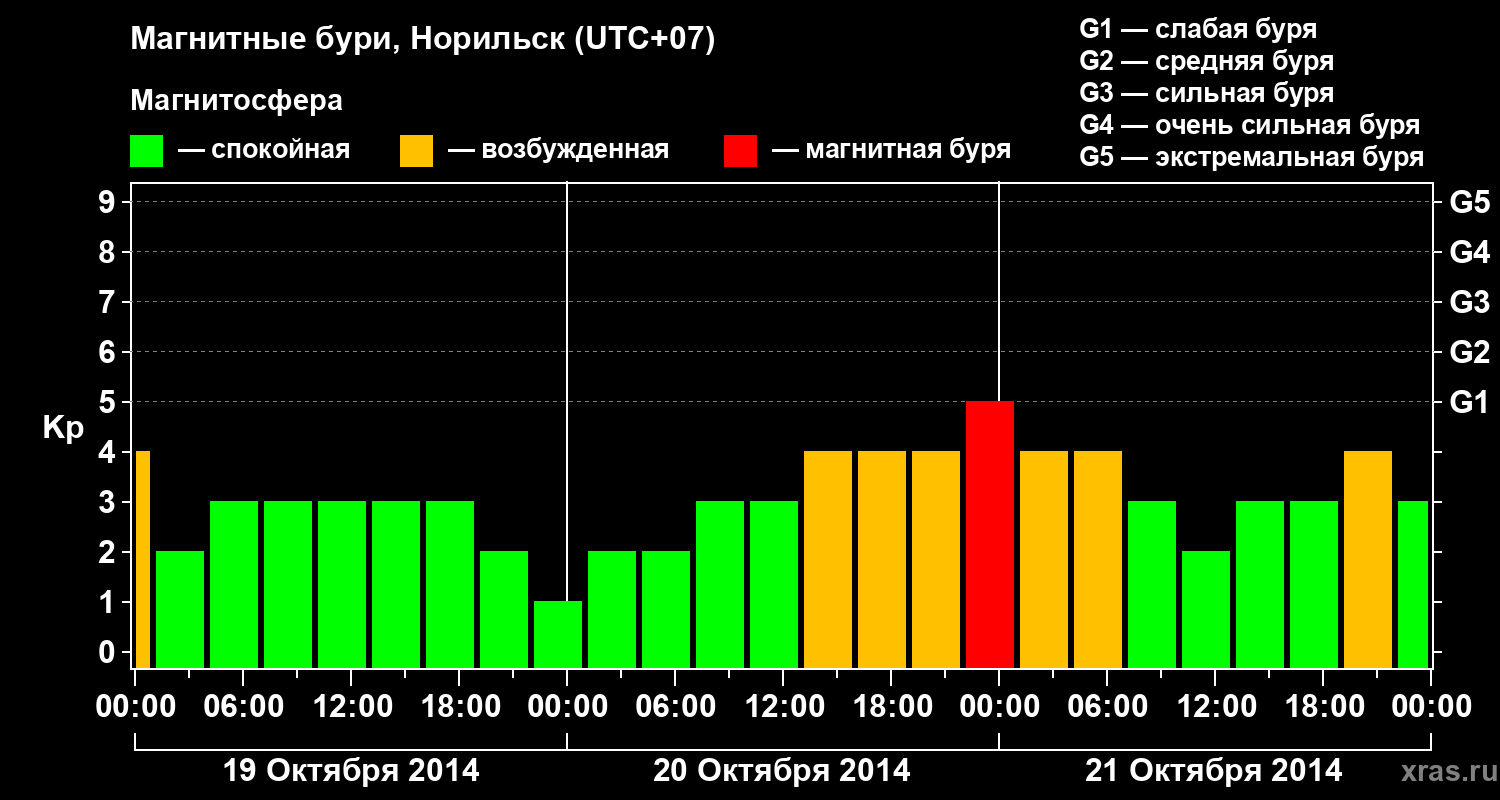Select the 19 Октября 2014 date label

click(351, 771)
